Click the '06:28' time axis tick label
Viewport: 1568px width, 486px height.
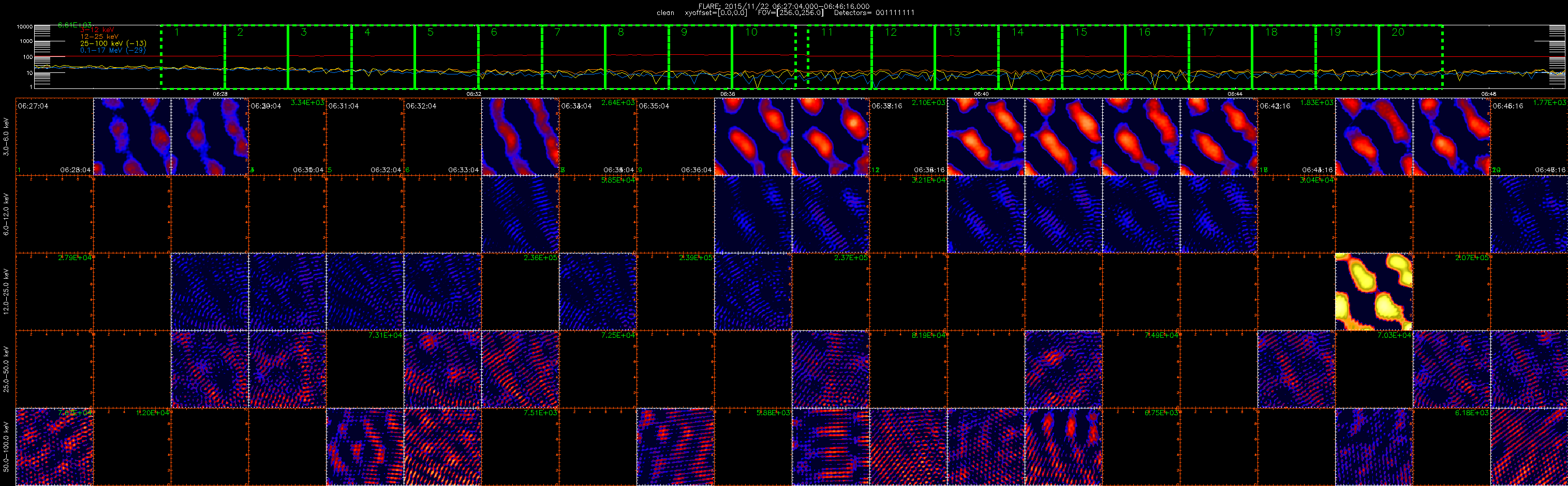[x=220, y=94]
